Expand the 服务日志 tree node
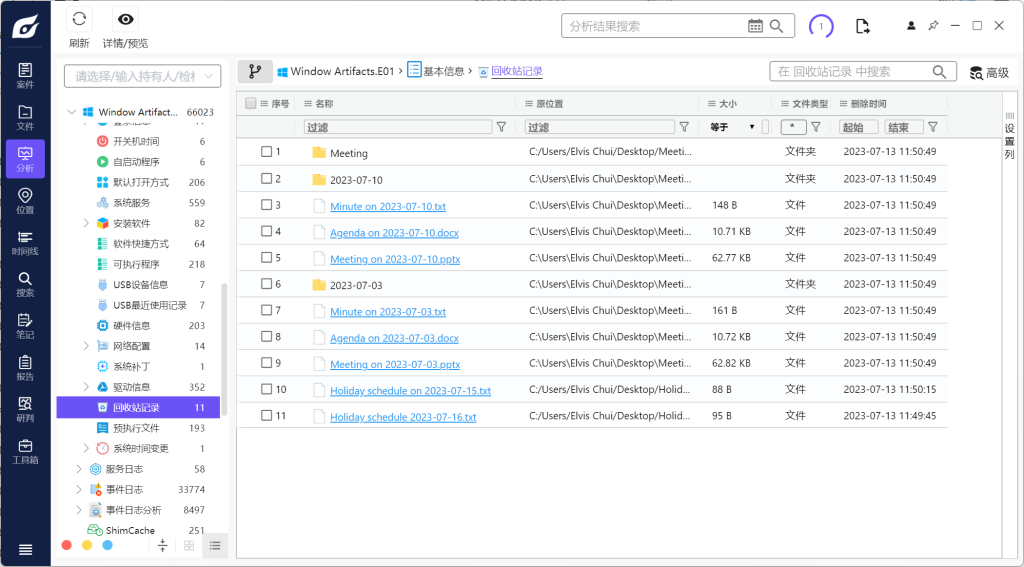The image size is (1024, 567). (80, 469)
